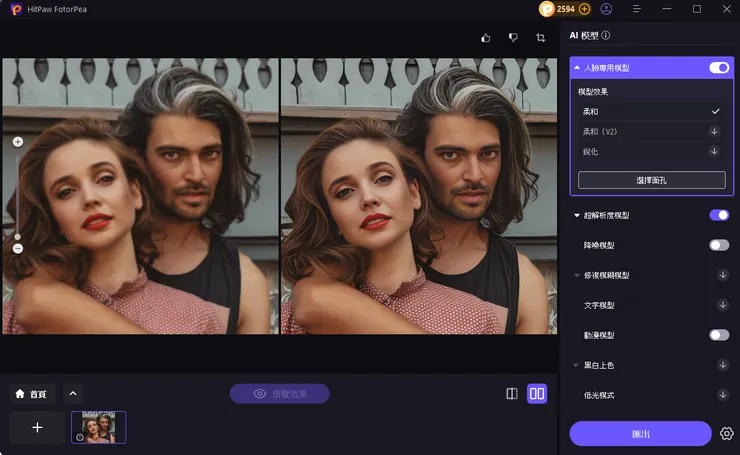Screen dimensions: 740x455
Task: Download the 文字模型 model
Action: tap(723, 305)
